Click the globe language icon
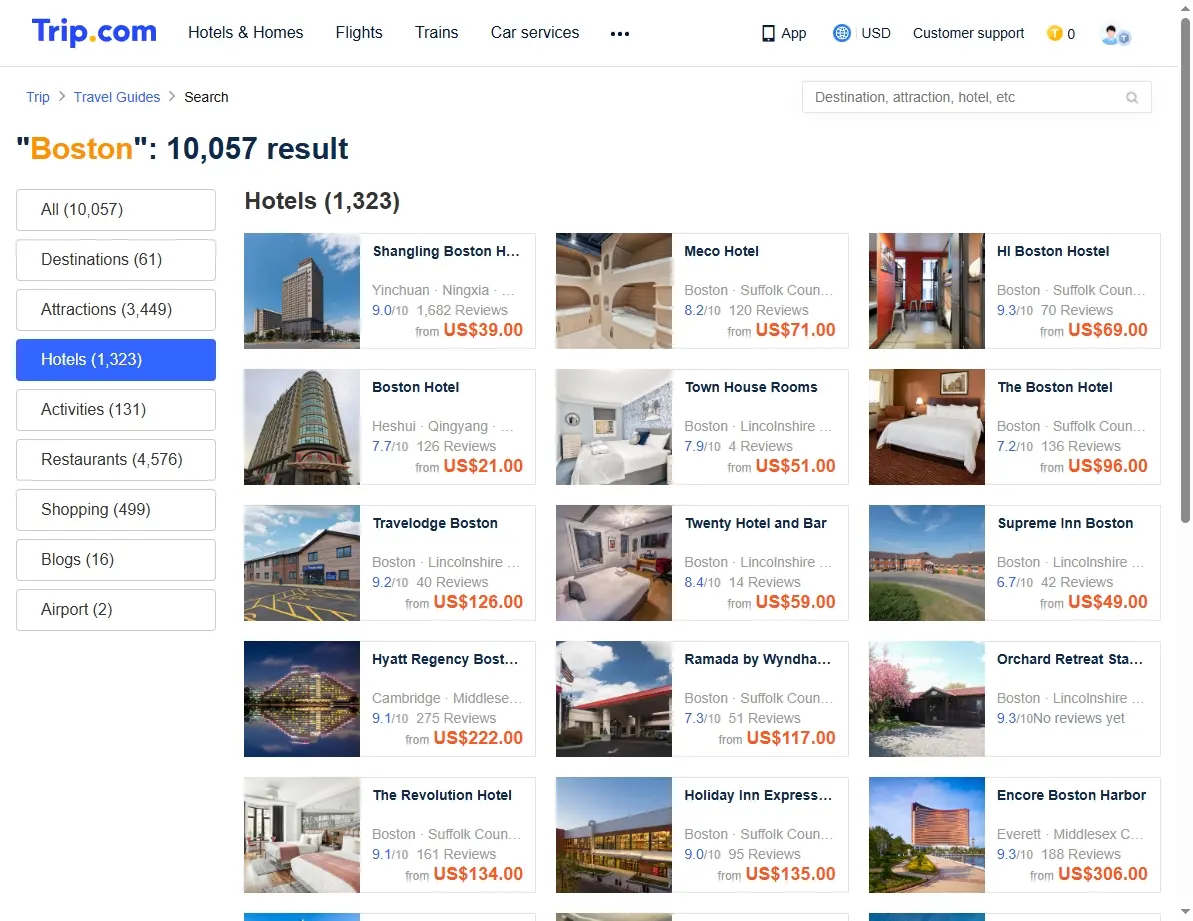 [x=841, y=33]
